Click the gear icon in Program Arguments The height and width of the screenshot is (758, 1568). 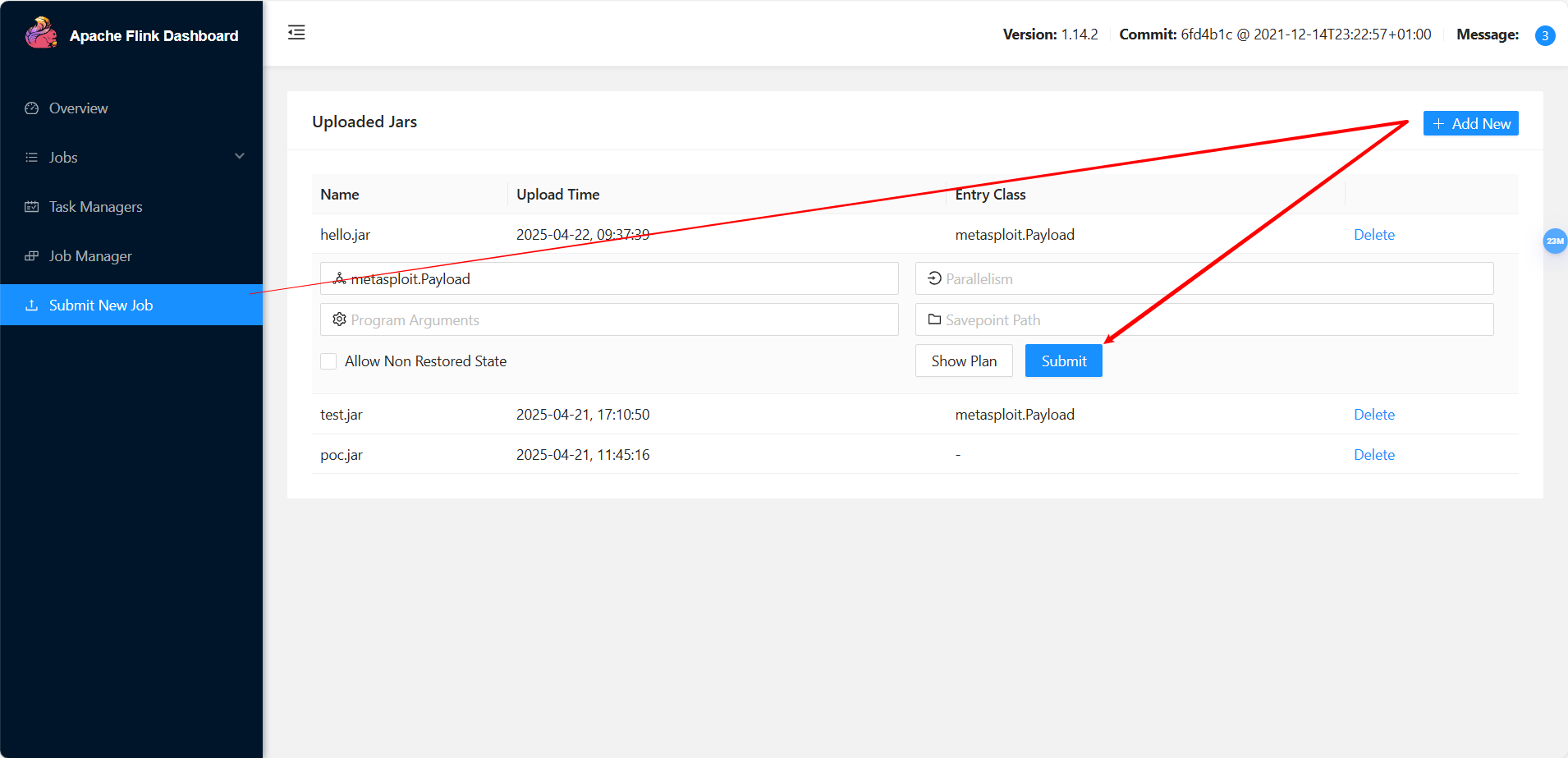pos(339,319)
